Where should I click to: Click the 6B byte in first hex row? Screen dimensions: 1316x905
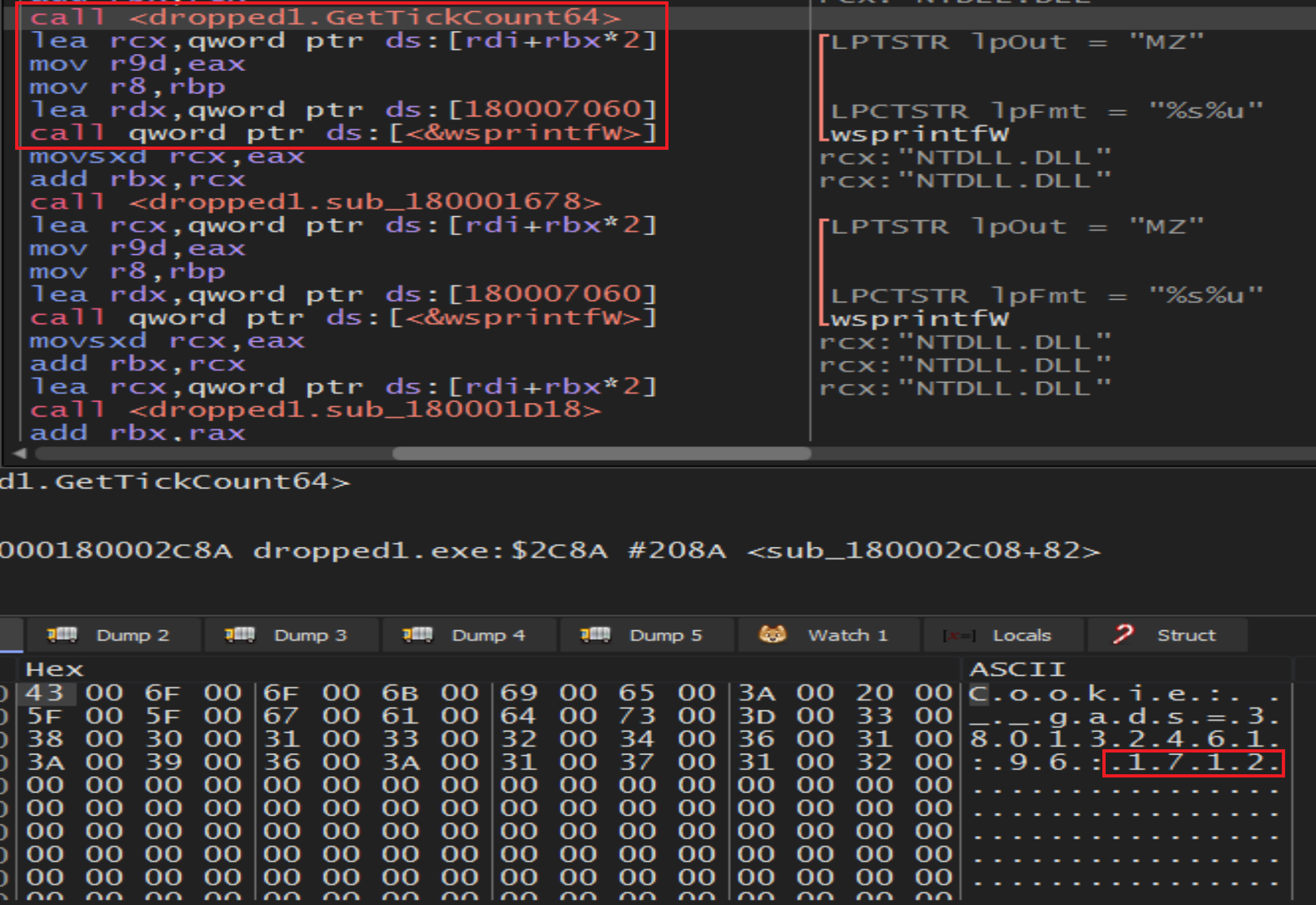[400, 693]
